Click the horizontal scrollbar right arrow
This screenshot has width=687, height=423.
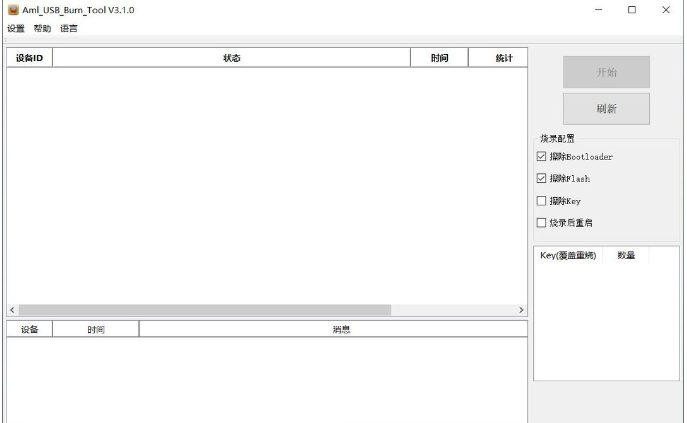pos(521,310)
